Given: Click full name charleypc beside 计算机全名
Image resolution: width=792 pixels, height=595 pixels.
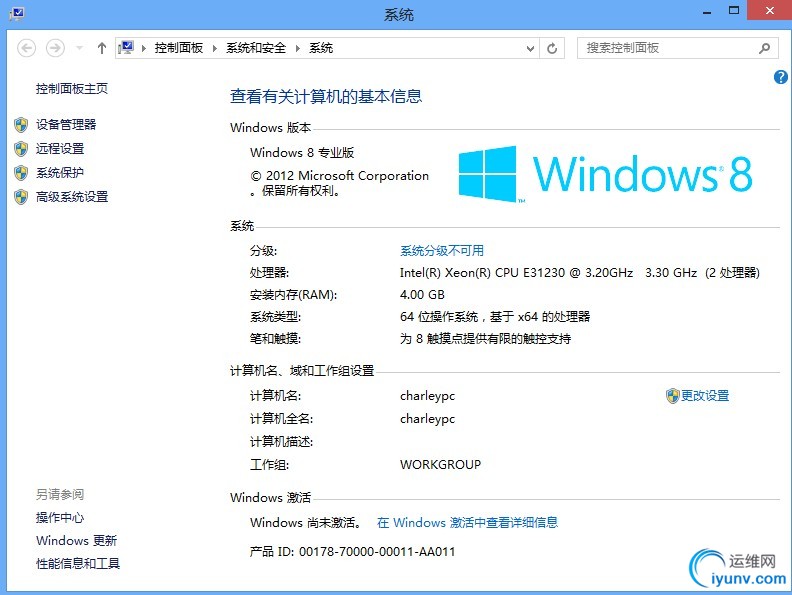Looking at the screenshot, I should (x=427, y=419).
